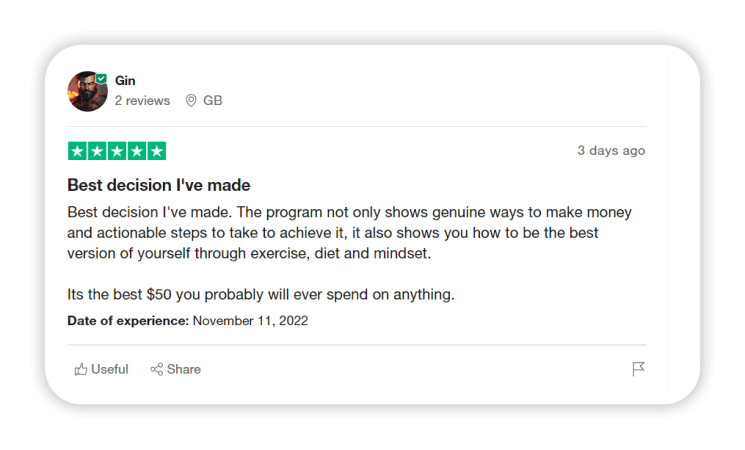
Task: Click the share icon beside Share
Action: (x=157, y=370)
